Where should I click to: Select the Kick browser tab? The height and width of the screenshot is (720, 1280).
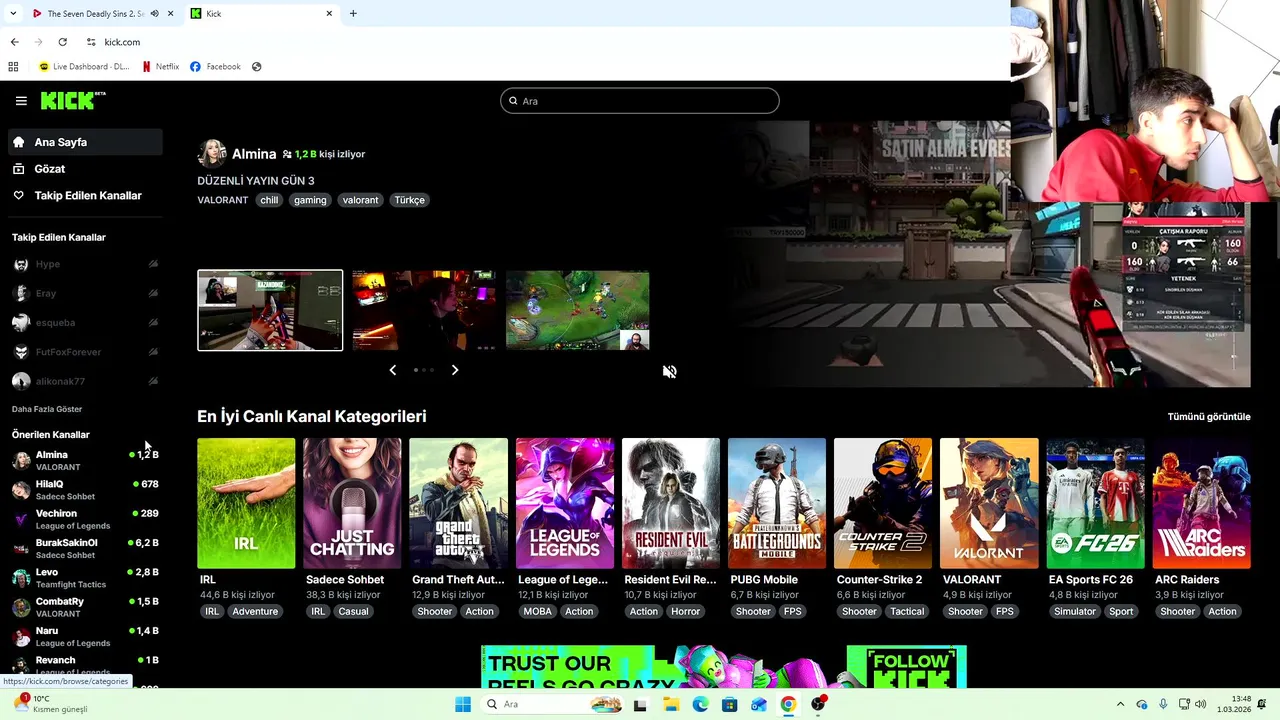click(x=260, y=14)
